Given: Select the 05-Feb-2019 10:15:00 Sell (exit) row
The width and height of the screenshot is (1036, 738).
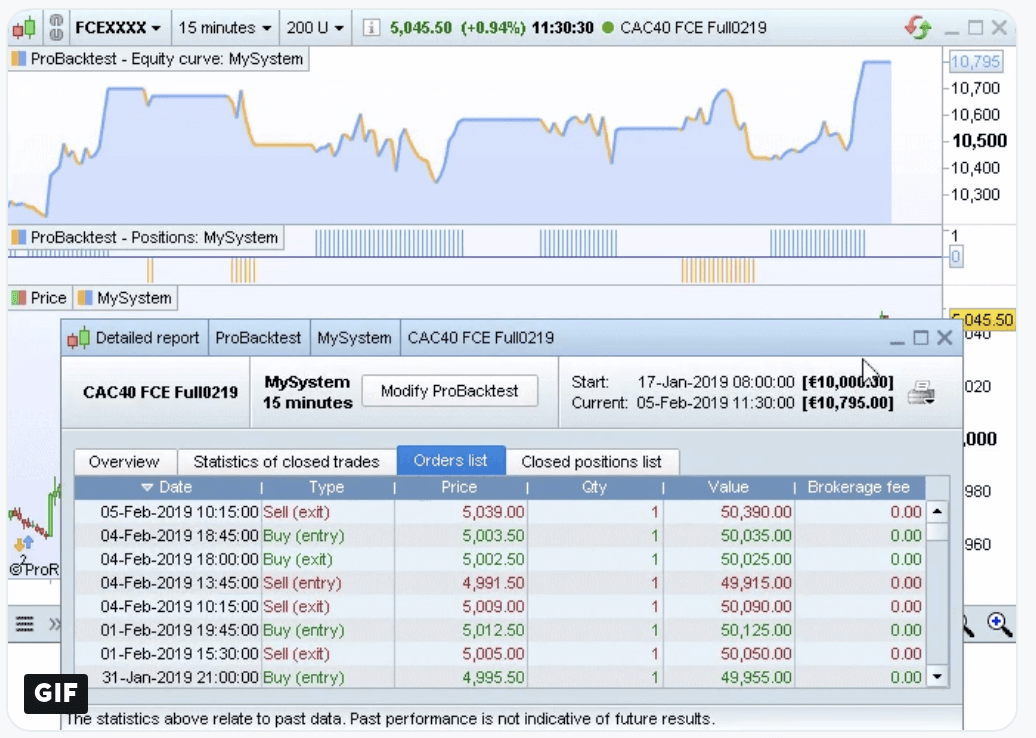Looking at the screenshot, I should coord(500,512).
